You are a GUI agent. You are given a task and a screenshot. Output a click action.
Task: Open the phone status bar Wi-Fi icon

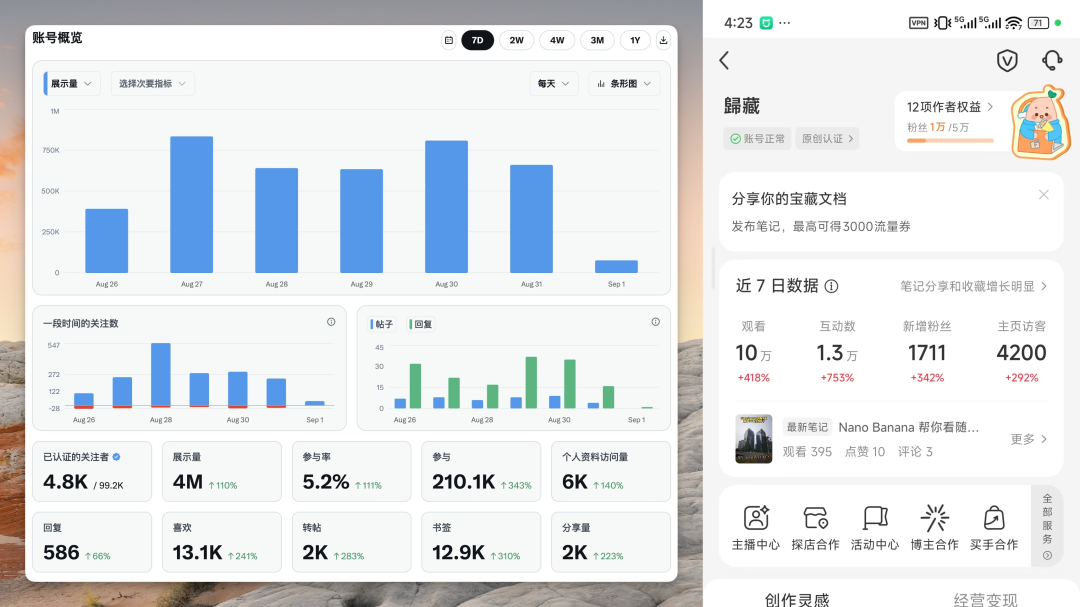(x=1013, y=23)
